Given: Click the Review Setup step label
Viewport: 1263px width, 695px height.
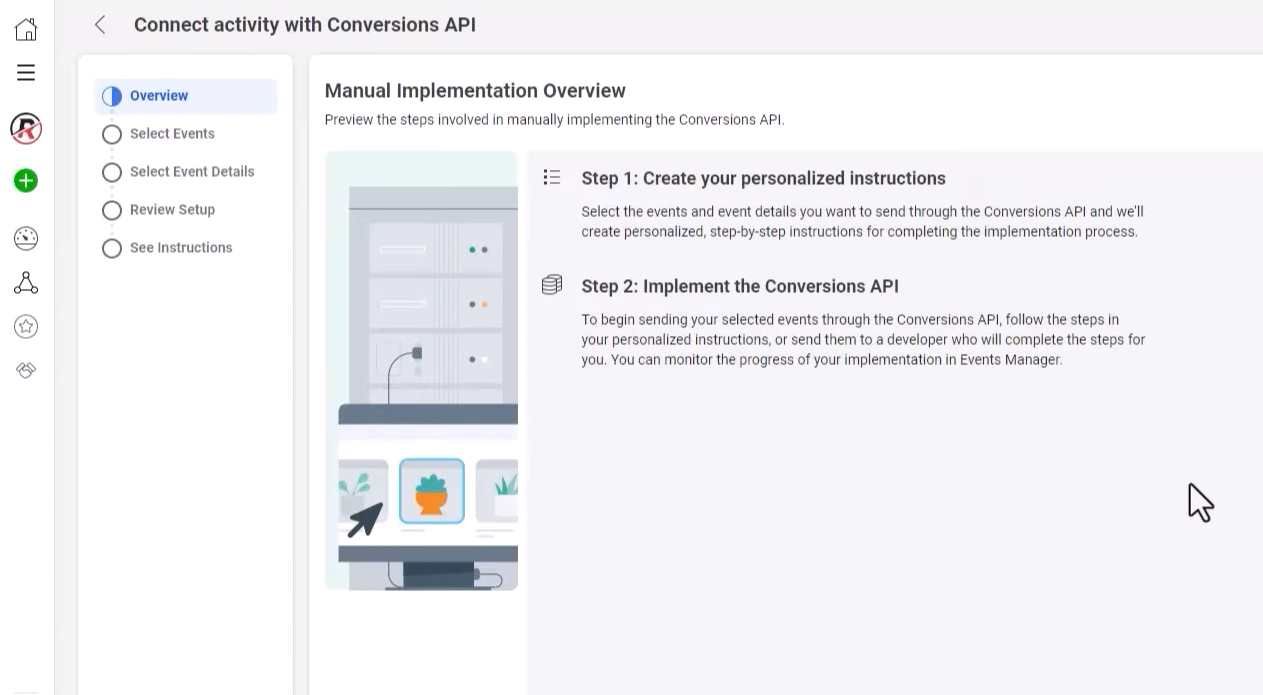Looking at the screenshot, I should pyautogui.click(x=172, y=210).
